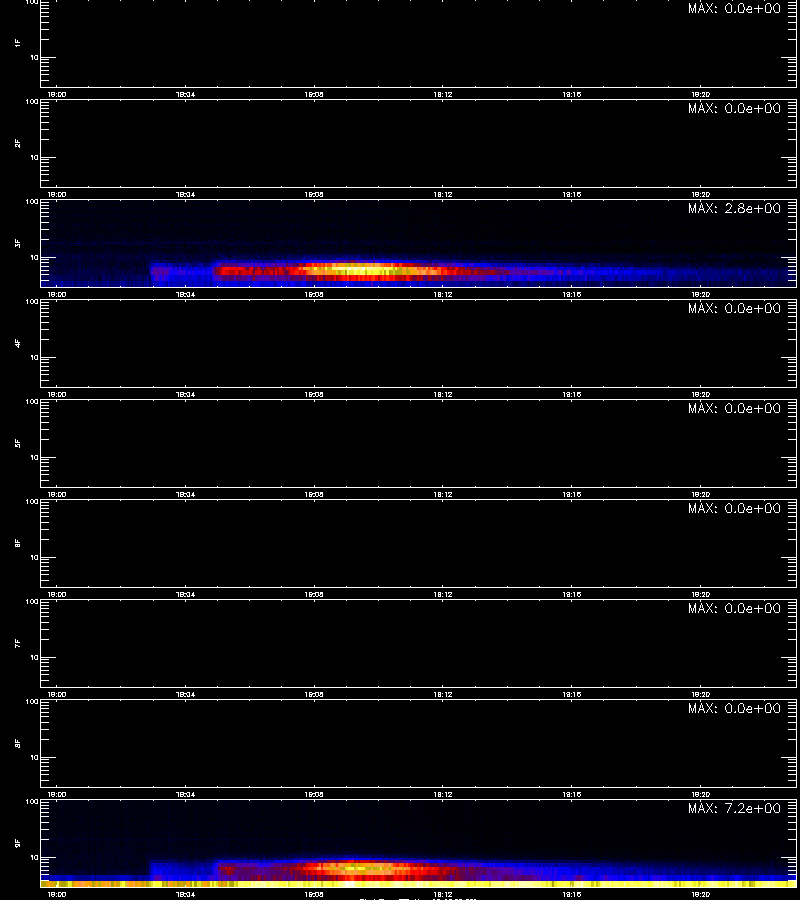
Task: Click the MAX: 0.0e+00 readout in panel 1F
Action: point(734,8)
